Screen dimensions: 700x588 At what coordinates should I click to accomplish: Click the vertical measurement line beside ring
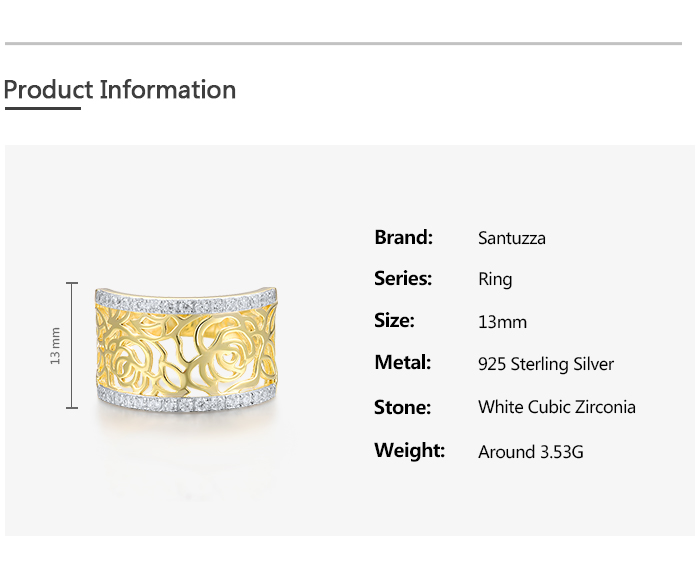(72, 346)
